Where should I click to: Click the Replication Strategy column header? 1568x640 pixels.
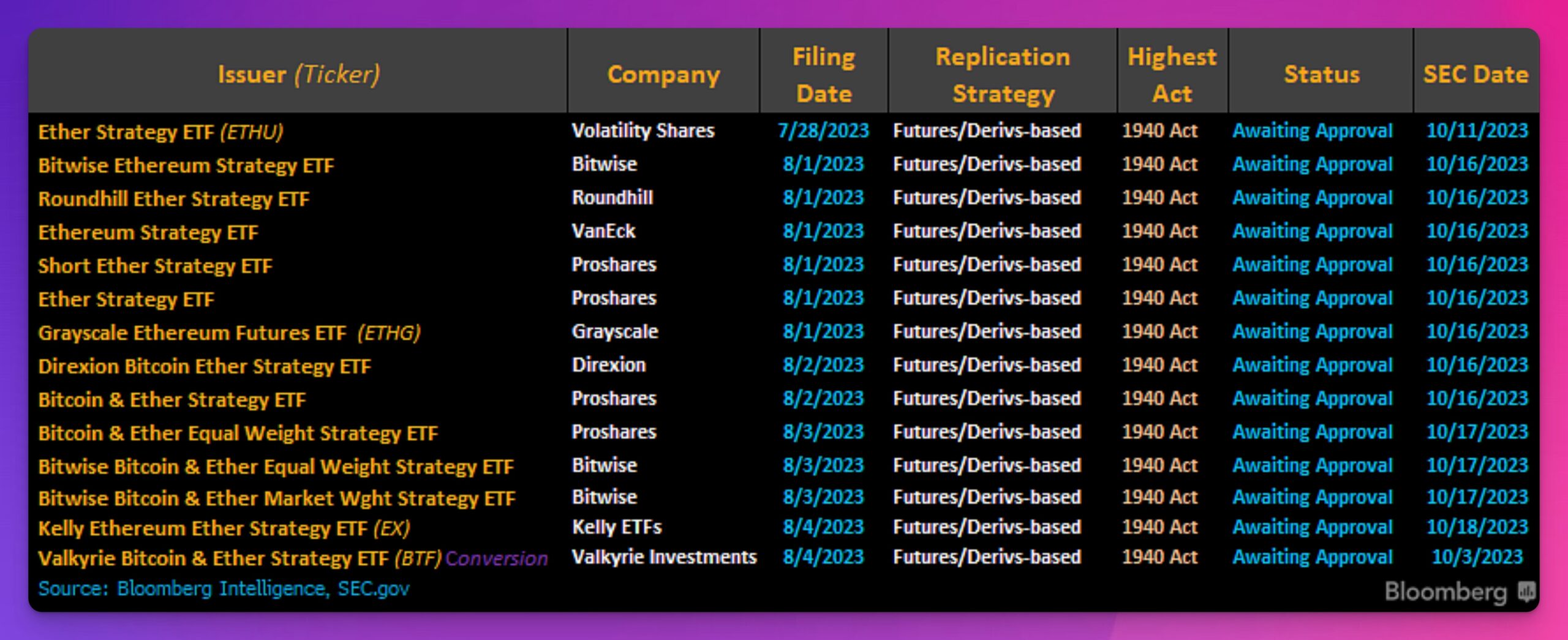(1003, 75)
